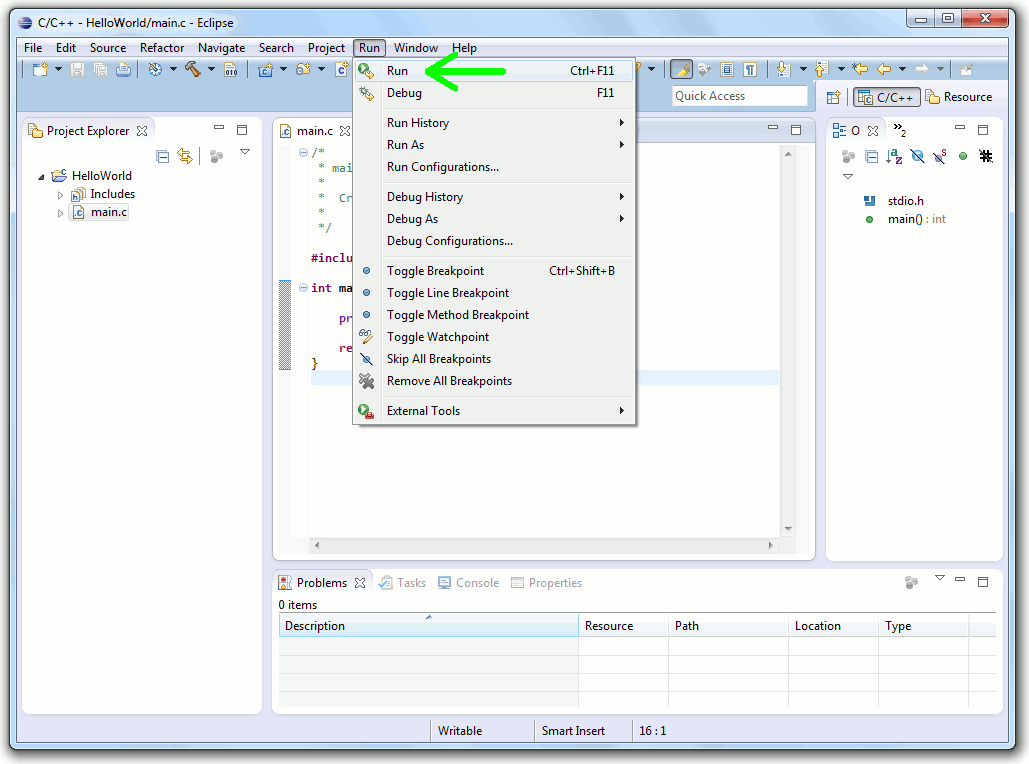Viewport: 1029px width, 764px height.
Task: Select Toggle Breakpoint menu item
Action: tap(494, 270)
